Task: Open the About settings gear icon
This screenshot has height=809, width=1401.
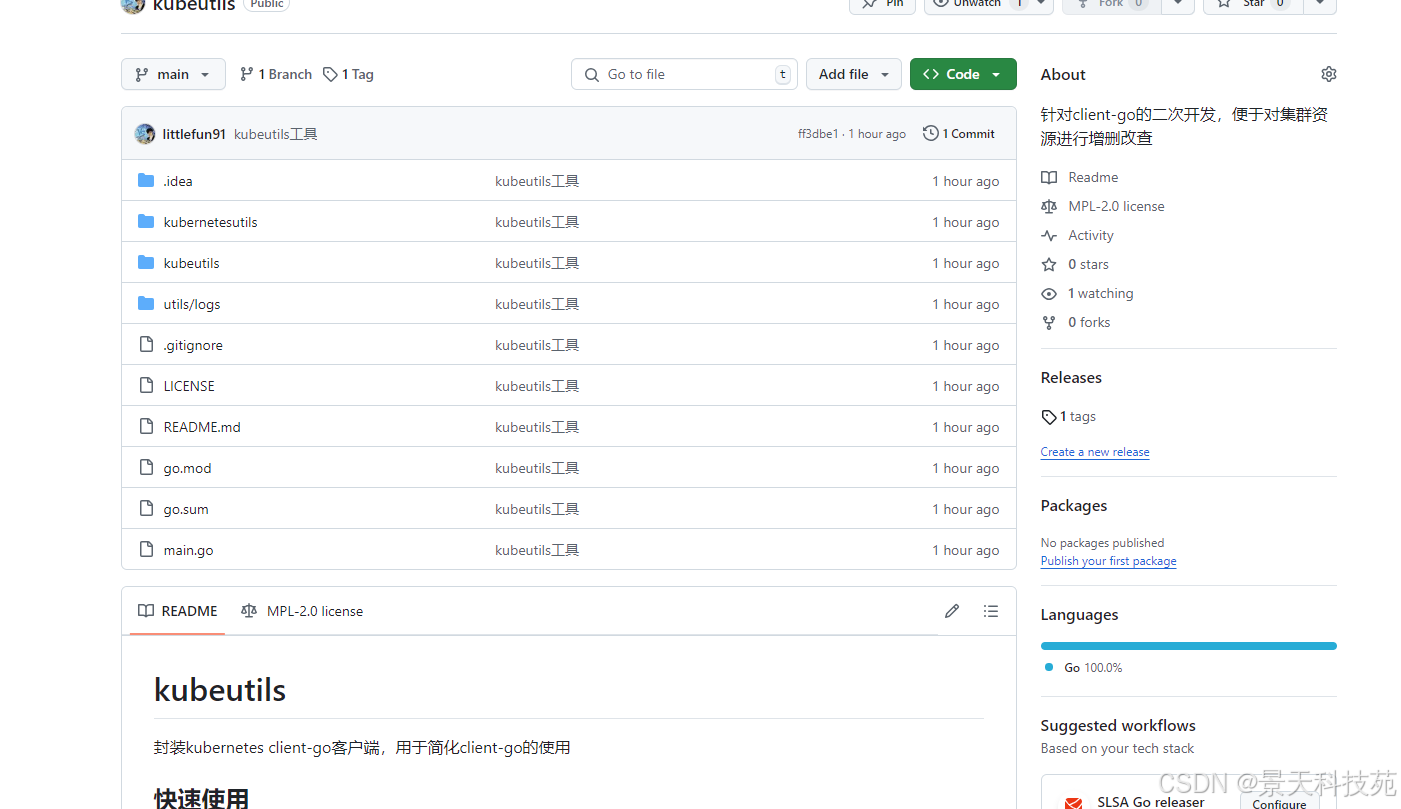Action: click(1328, 74)
